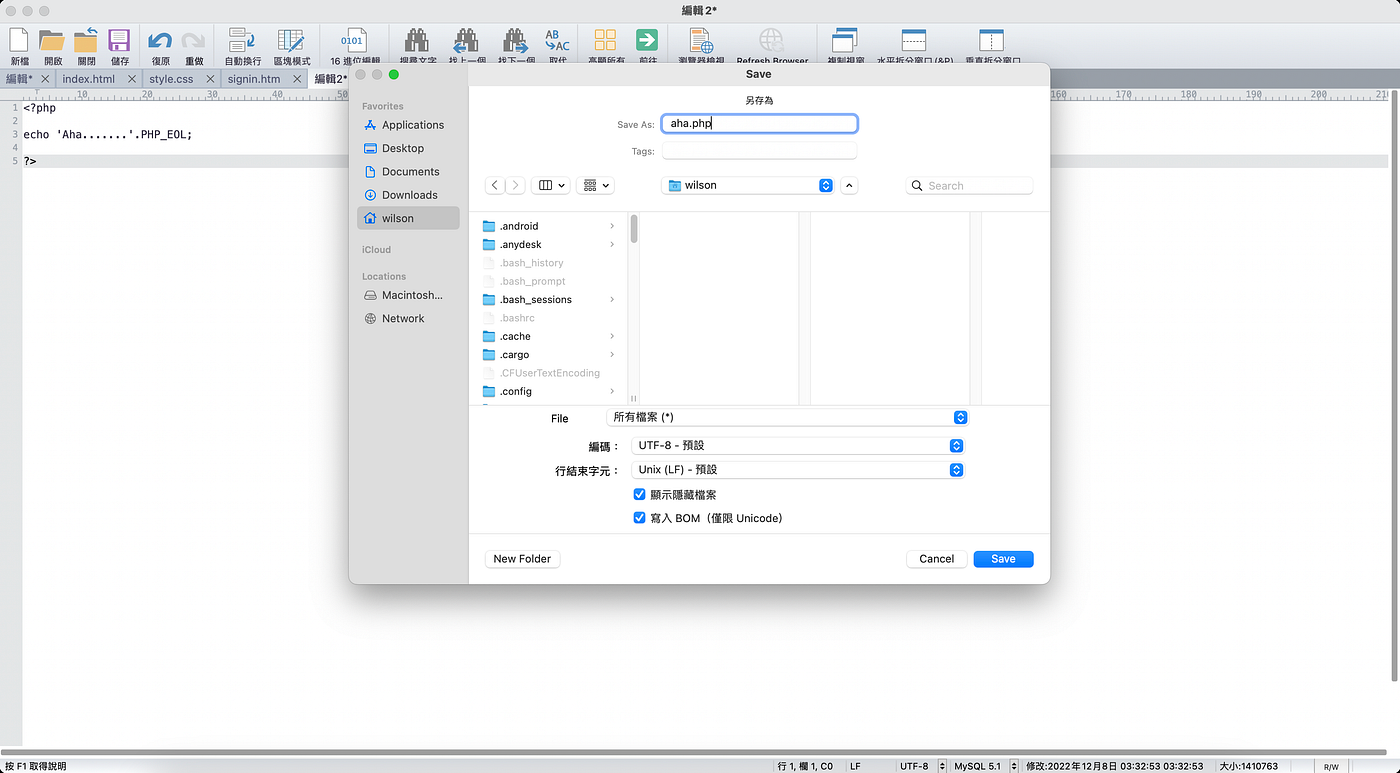This screenshot has width=1400, height=773.
Task: Select the .config folder row
Action: [549, 392]
